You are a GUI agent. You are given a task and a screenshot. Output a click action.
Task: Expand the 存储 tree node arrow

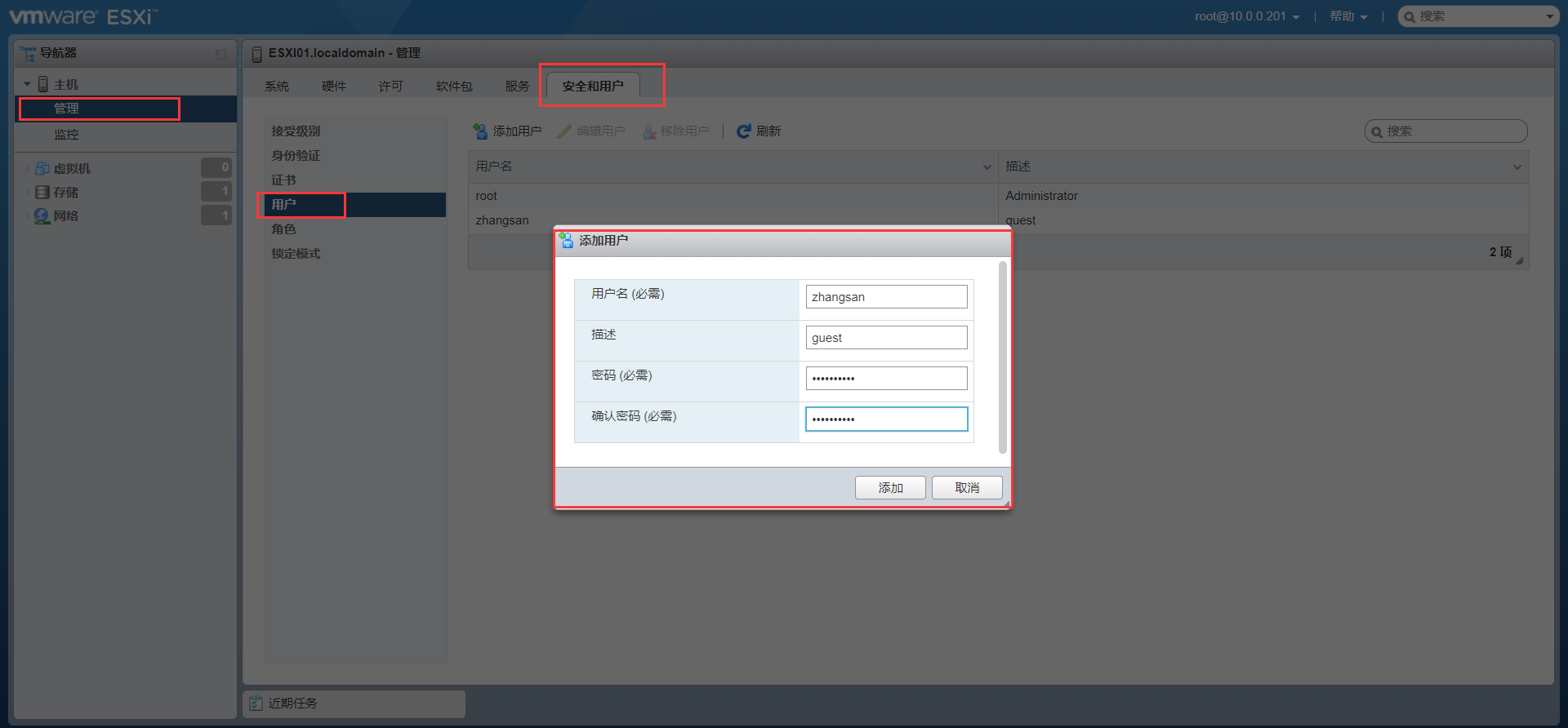(27, 193)
